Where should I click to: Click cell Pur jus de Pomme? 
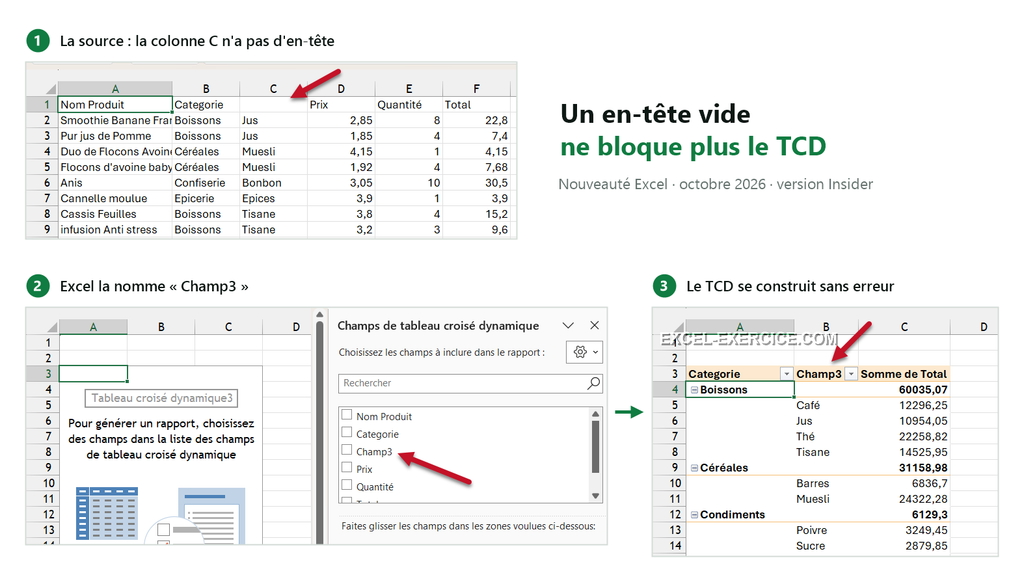point(115,136)
